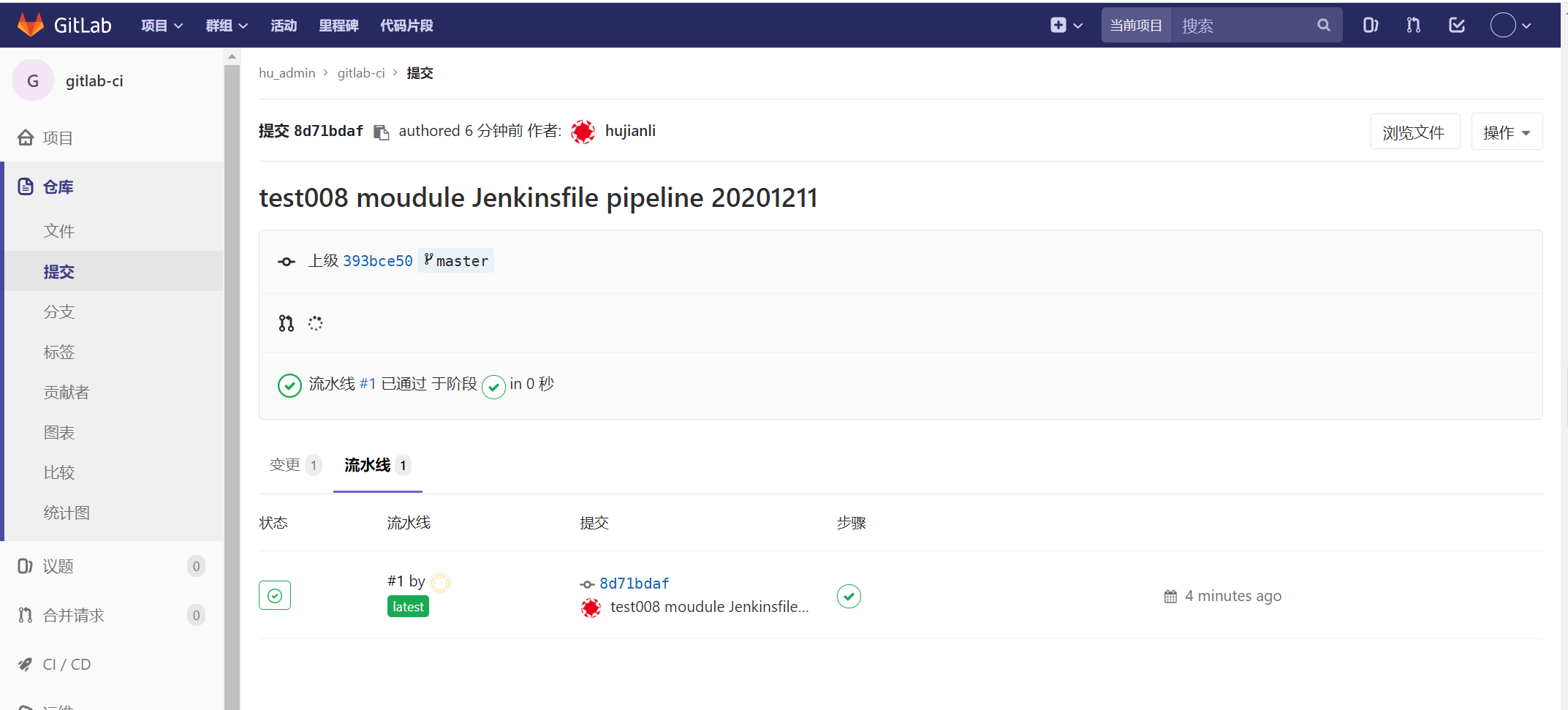Expand the new item plus dropdown
Screen dimensions: 1568x710
pyautogui.click(x=1067, y=26)
